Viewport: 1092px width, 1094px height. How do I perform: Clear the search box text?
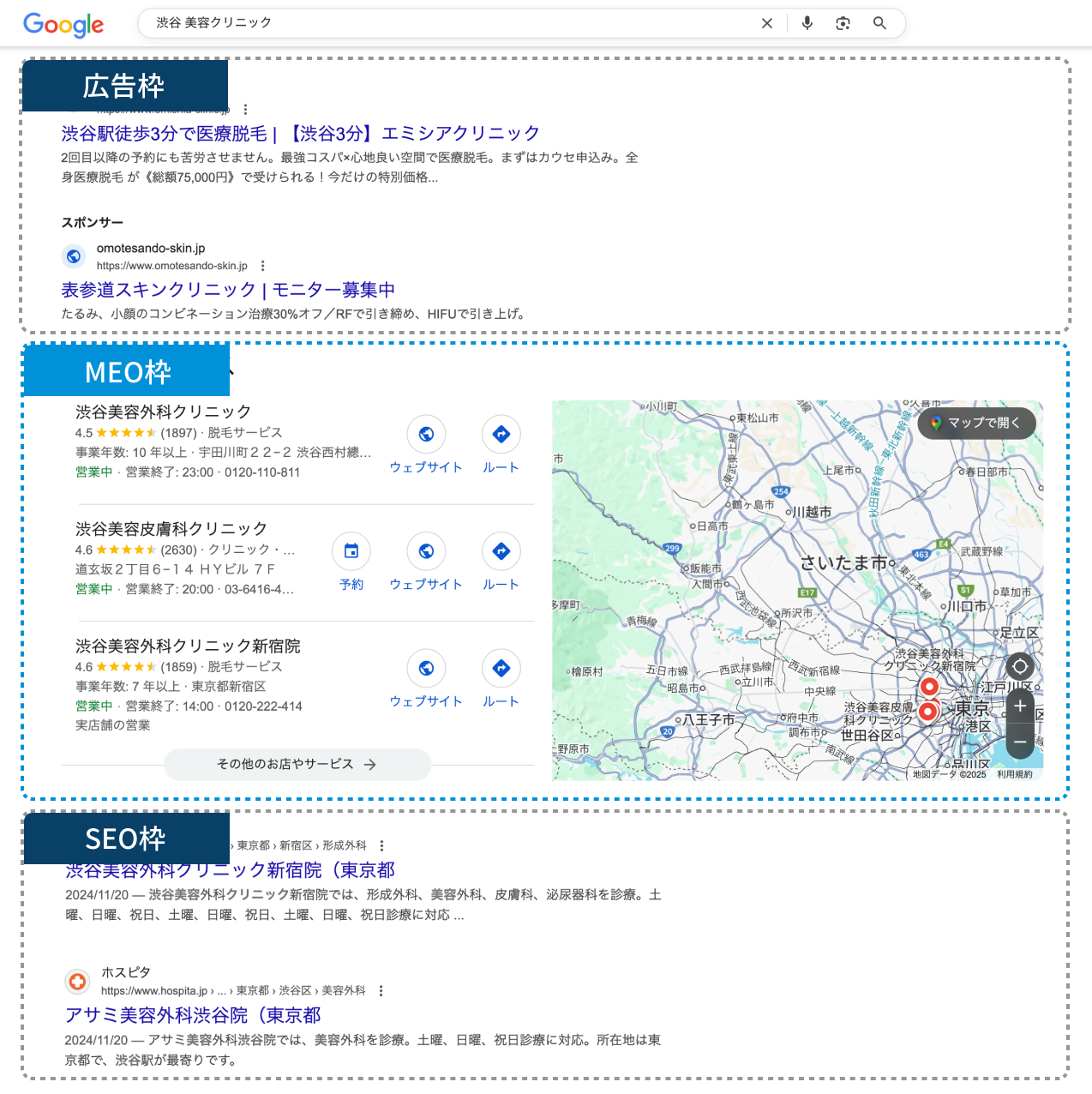click(x=766, y=24)
